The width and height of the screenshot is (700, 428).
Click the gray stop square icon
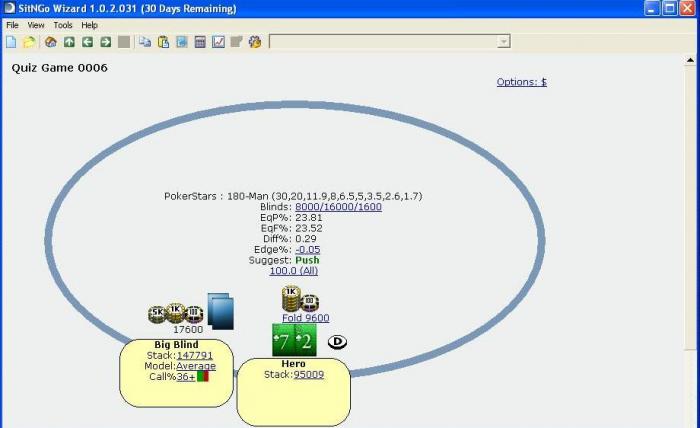click(x=124, y=42)
